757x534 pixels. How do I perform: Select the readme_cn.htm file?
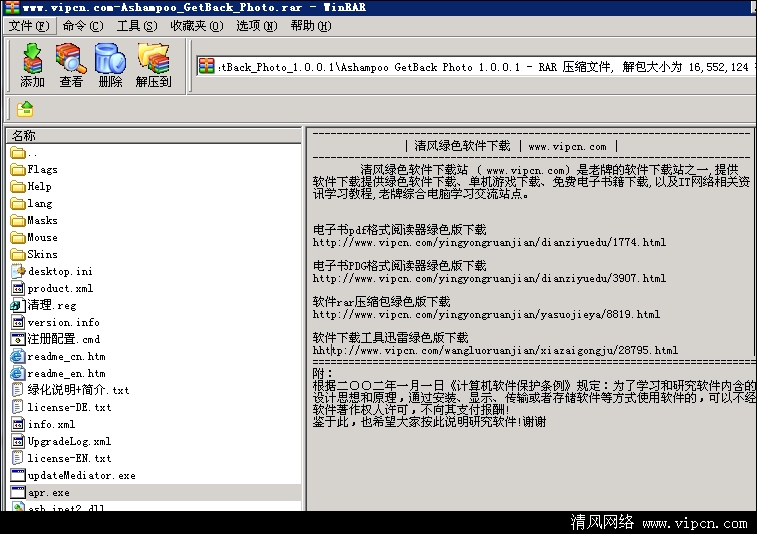(x=58, y=356)
